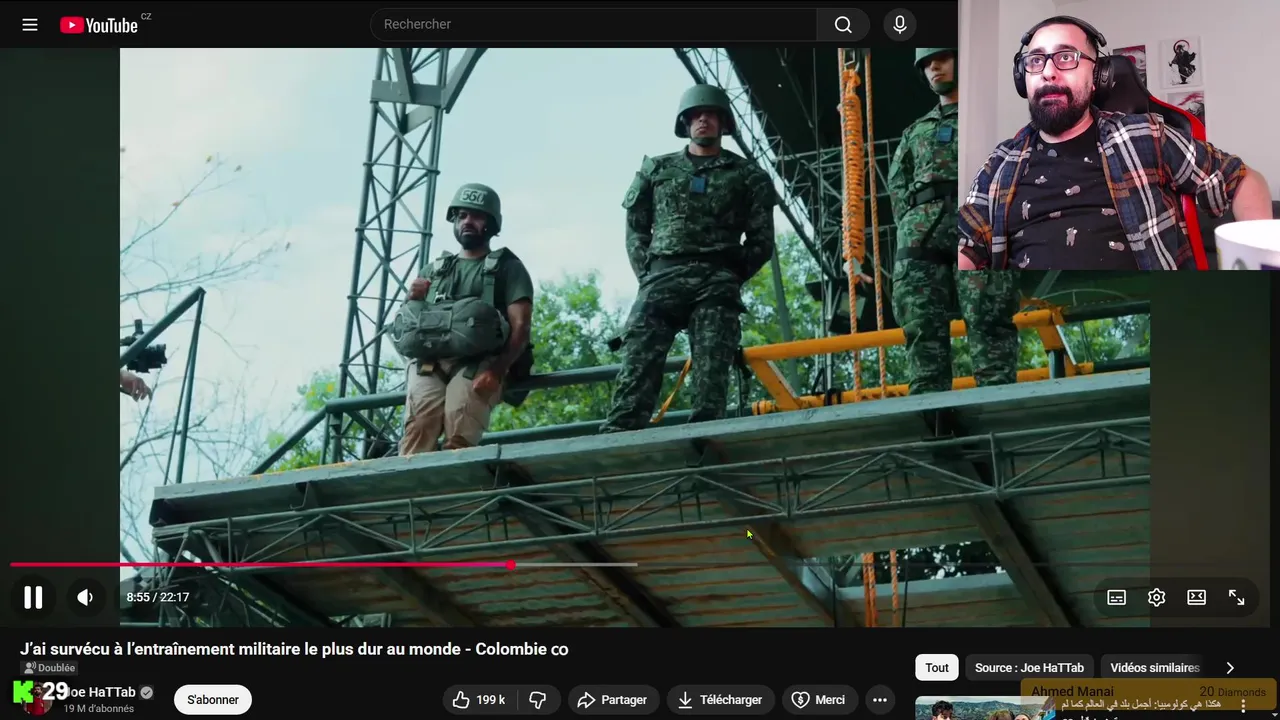This screenshot has width=1280, height=720.
Task: Click the playhead dot on the progress bar
Action: [511, 565]
